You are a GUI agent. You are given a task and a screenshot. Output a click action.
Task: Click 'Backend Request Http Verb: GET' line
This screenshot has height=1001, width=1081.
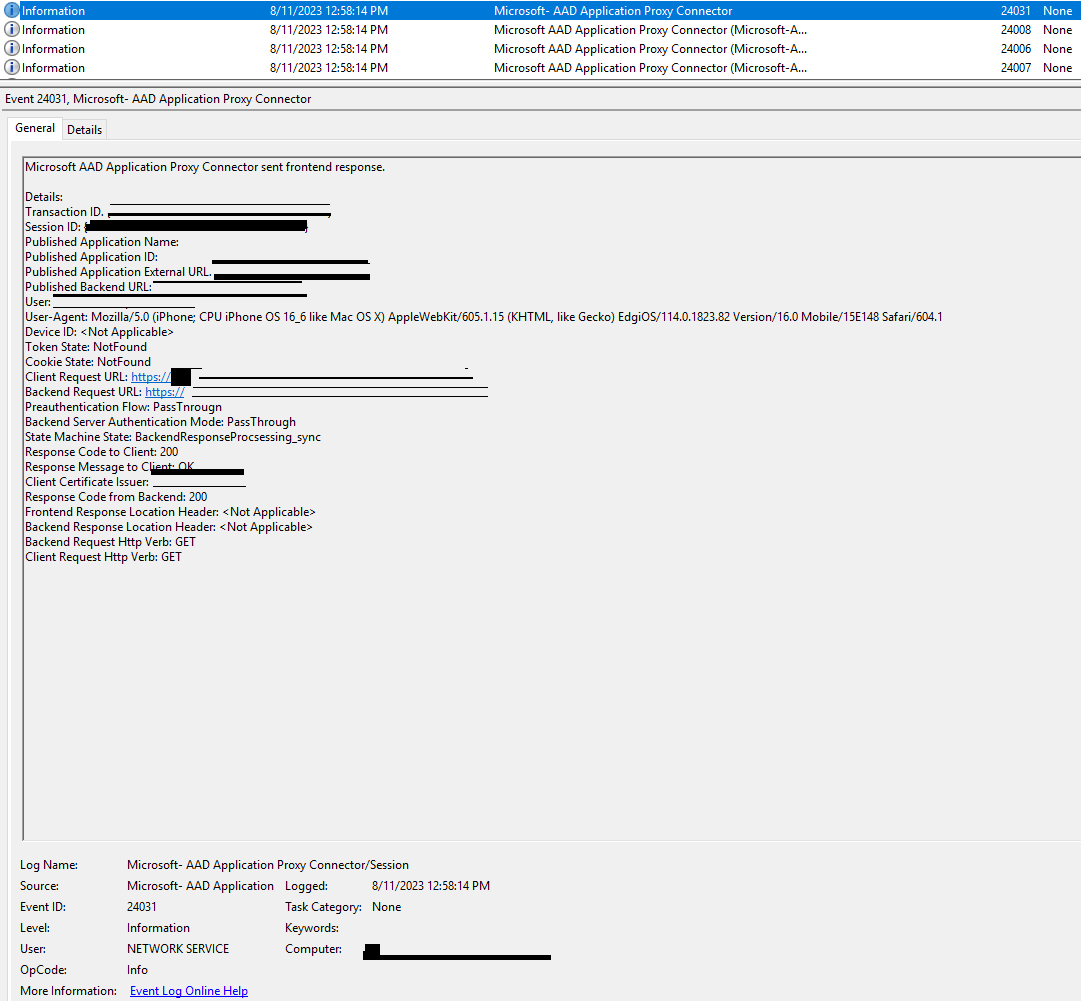110,542
